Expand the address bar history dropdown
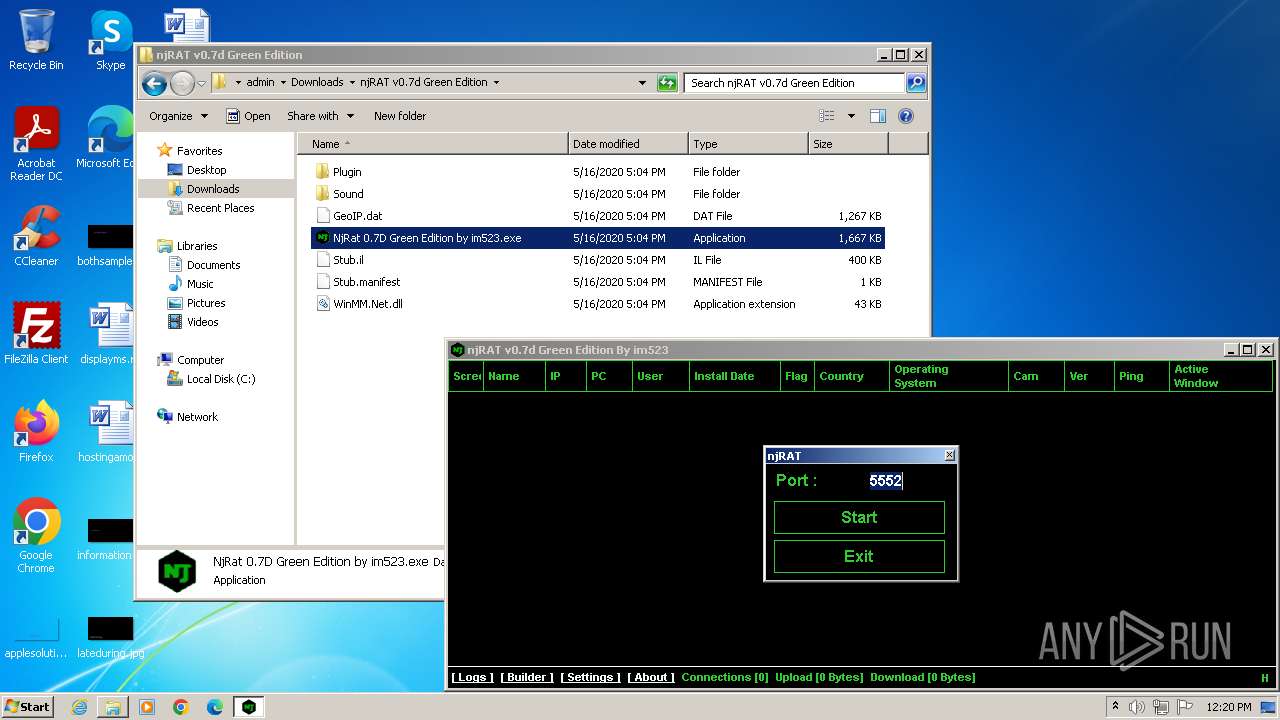1280x720 pixels. tap(642, 83)
